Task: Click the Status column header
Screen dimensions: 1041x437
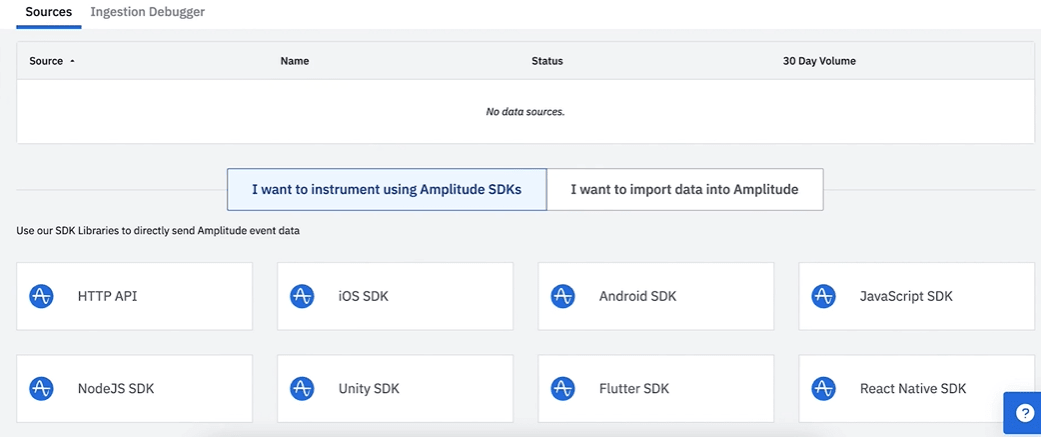Action: pyautogui.click(x=547, y=61)
